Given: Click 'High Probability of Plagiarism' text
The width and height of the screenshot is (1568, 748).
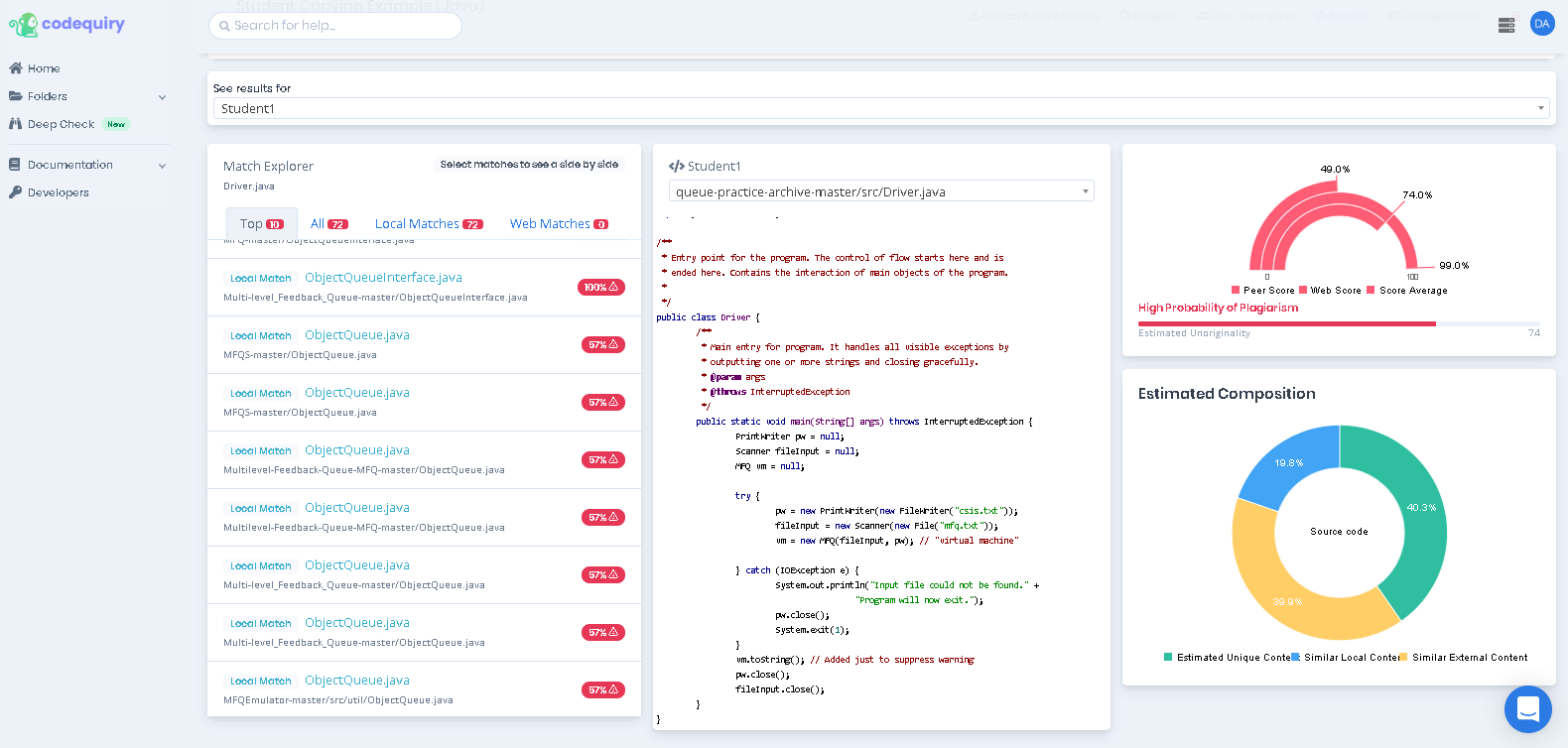Looking at the screenshot, I should 1218,308.
